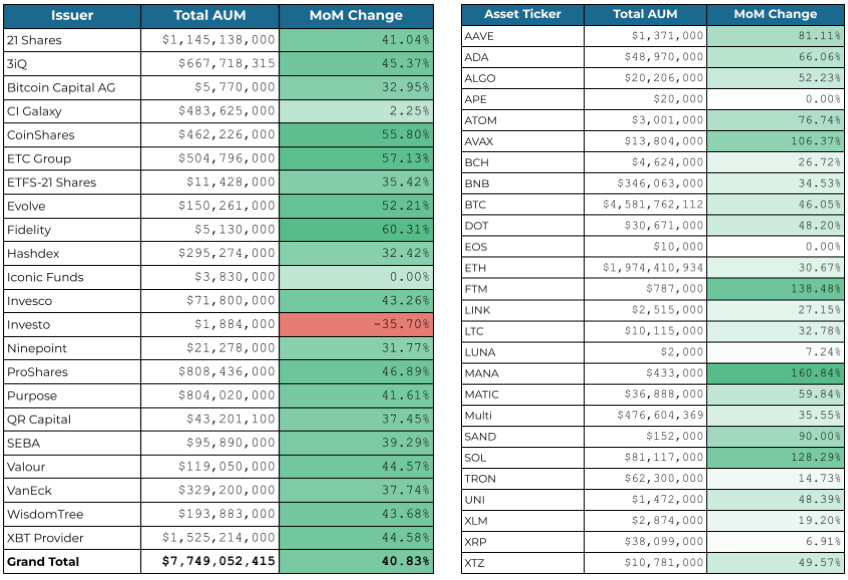The width and height of the screenshot is (848, 580).
Task: Select ADA's $48,970,000 AUM value
Action: [x=645, y=57]
